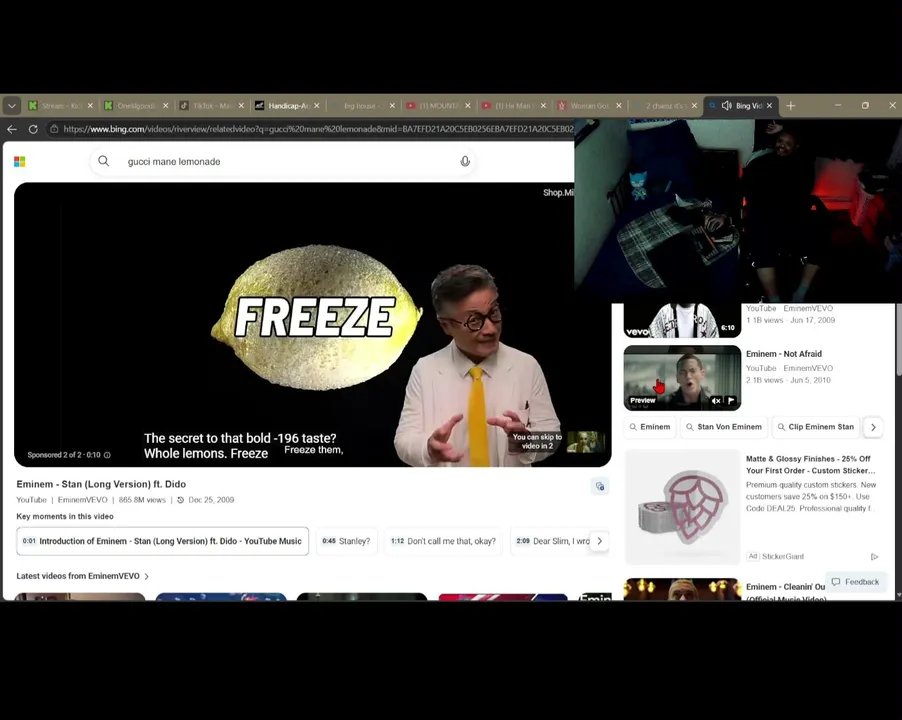Jump to 0:01 Introduction key moment
This screenshot has width=902, height=720.
click(163, 541)
